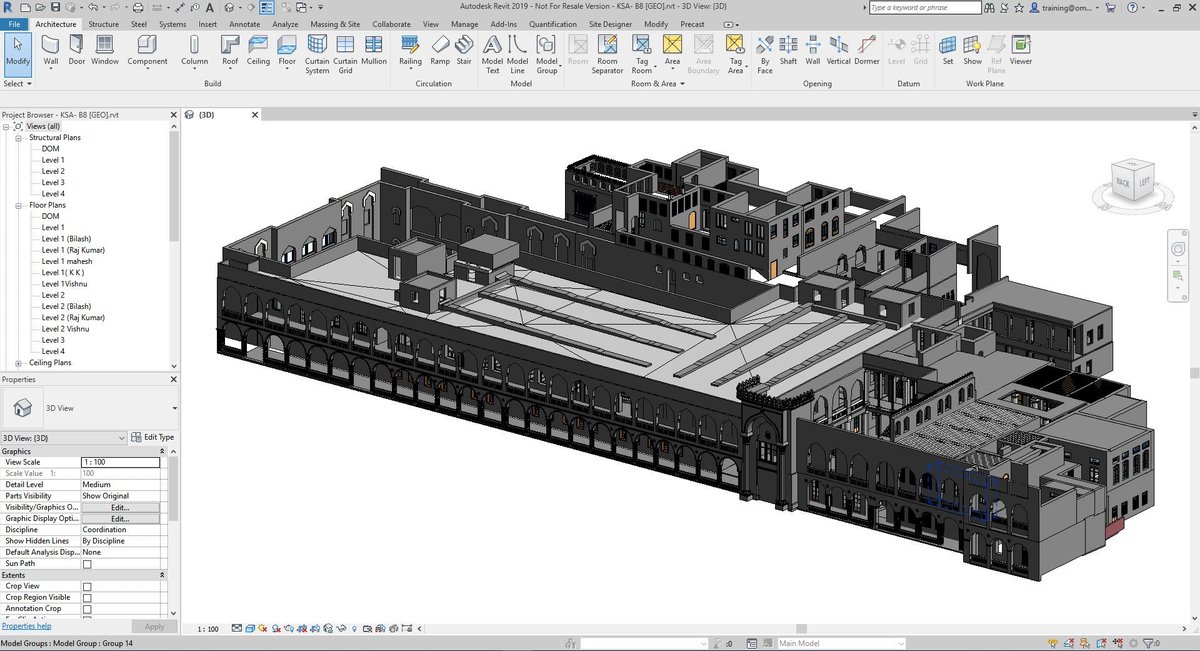Open the work plane Viewer

click(1021, 52)
